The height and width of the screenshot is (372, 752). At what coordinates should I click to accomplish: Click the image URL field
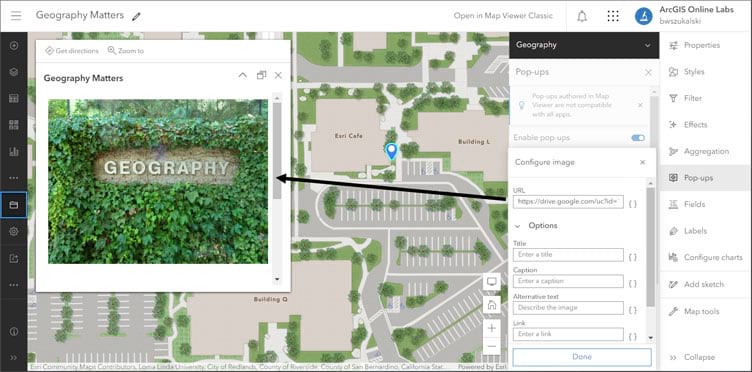coord(568,202)
